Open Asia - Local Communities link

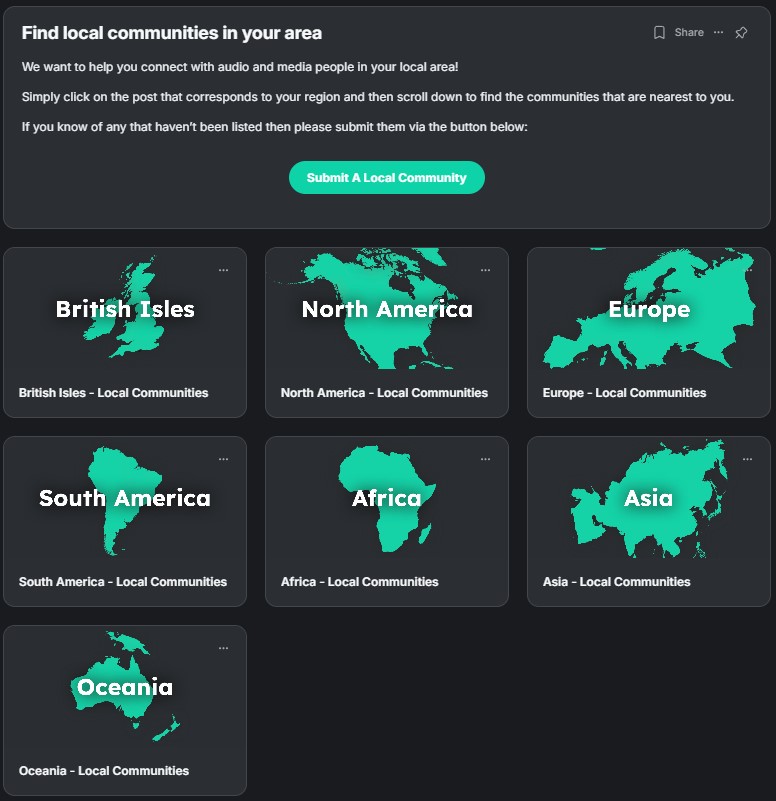616,582
